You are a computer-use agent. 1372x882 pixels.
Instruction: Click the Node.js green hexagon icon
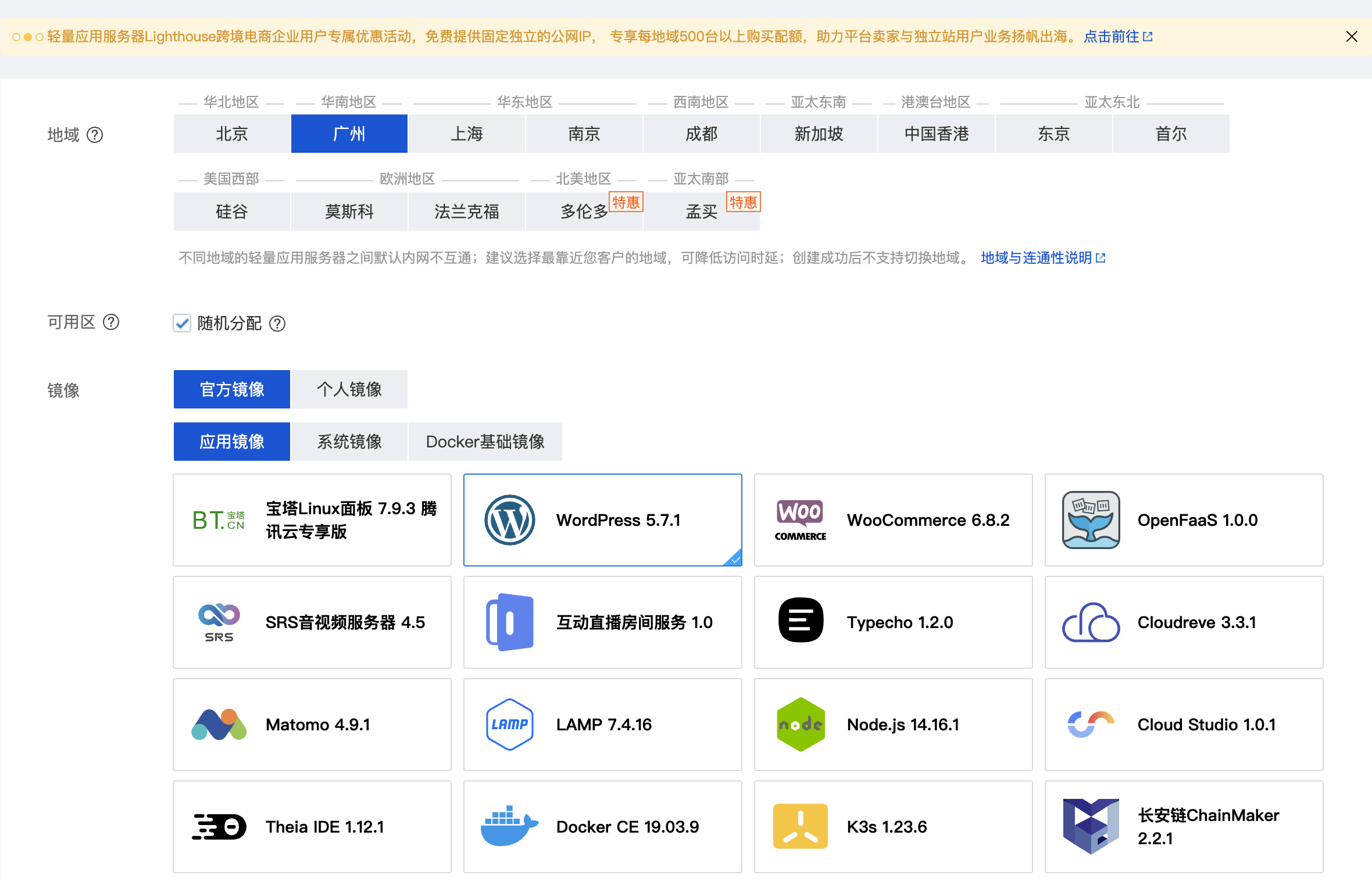pos(801,725)
